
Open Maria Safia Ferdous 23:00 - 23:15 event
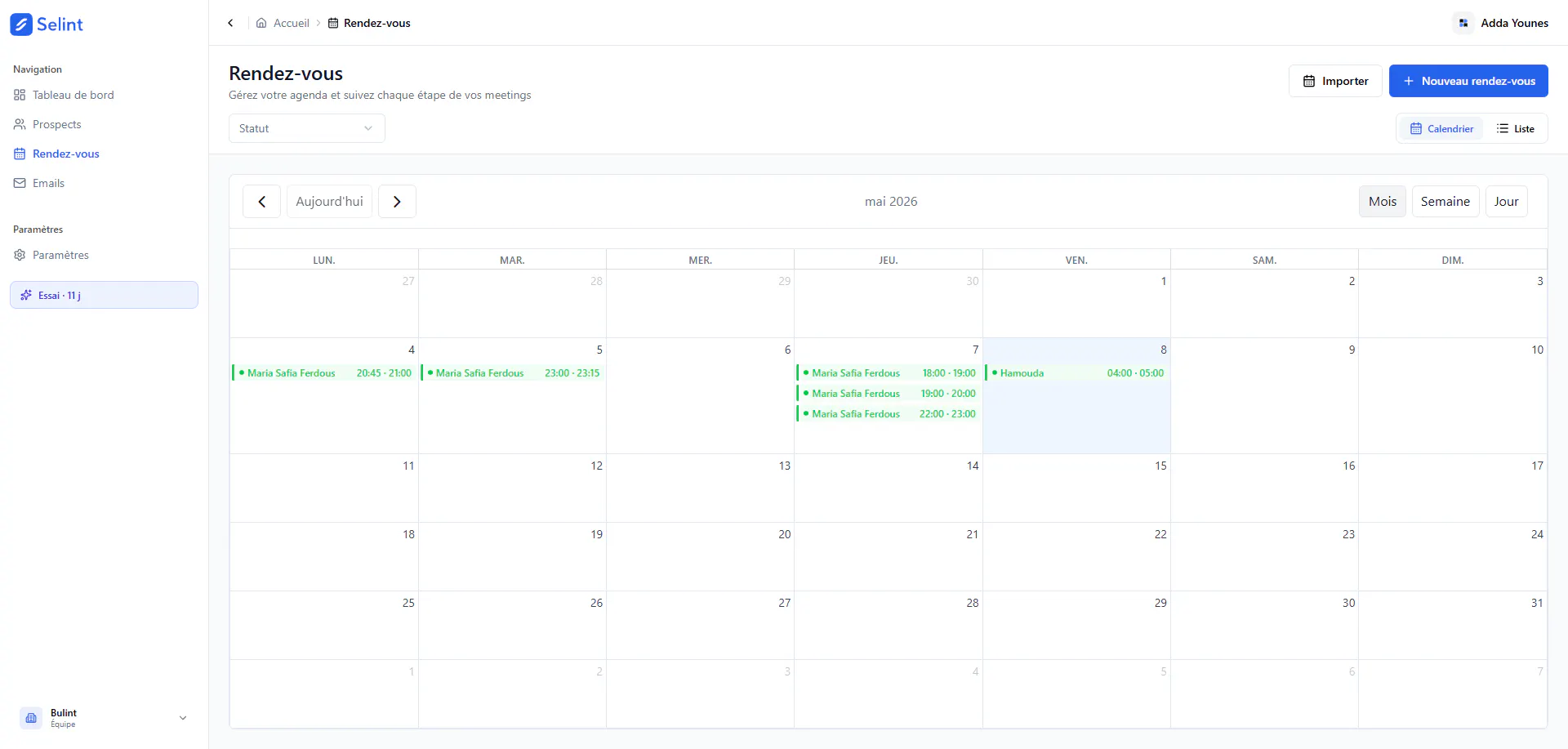(512, 372)
